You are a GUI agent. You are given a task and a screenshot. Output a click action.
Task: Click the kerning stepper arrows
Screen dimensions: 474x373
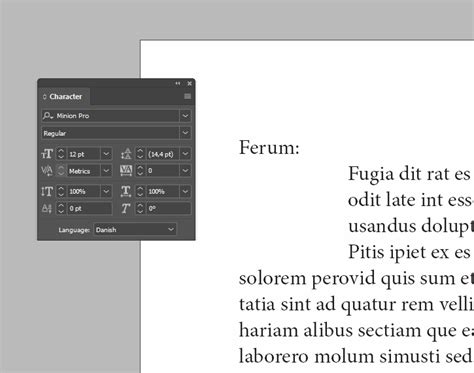(61, 171)
